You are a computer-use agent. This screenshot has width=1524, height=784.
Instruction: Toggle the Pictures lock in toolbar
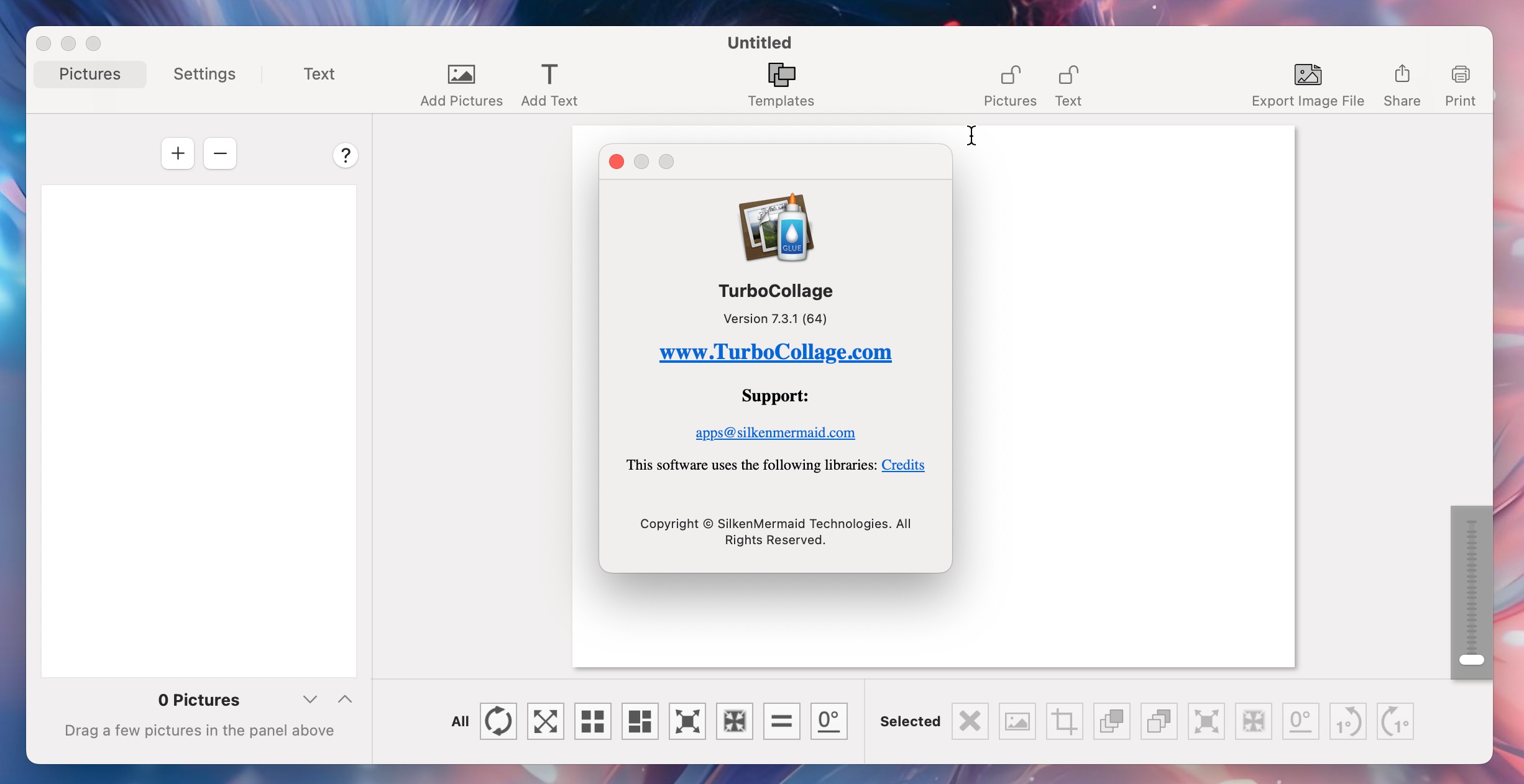click(1010, 75)
